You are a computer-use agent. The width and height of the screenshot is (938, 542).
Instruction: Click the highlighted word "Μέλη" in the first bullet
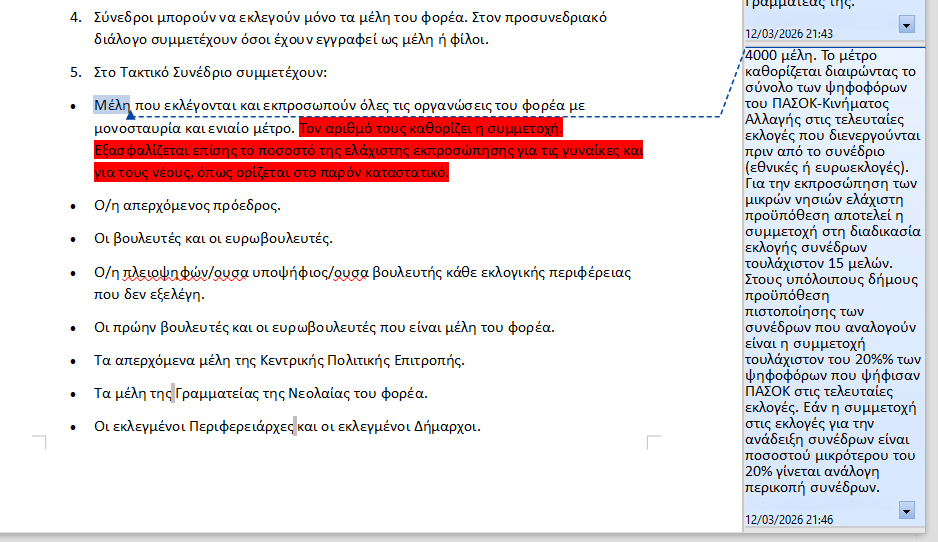point(112,105)
